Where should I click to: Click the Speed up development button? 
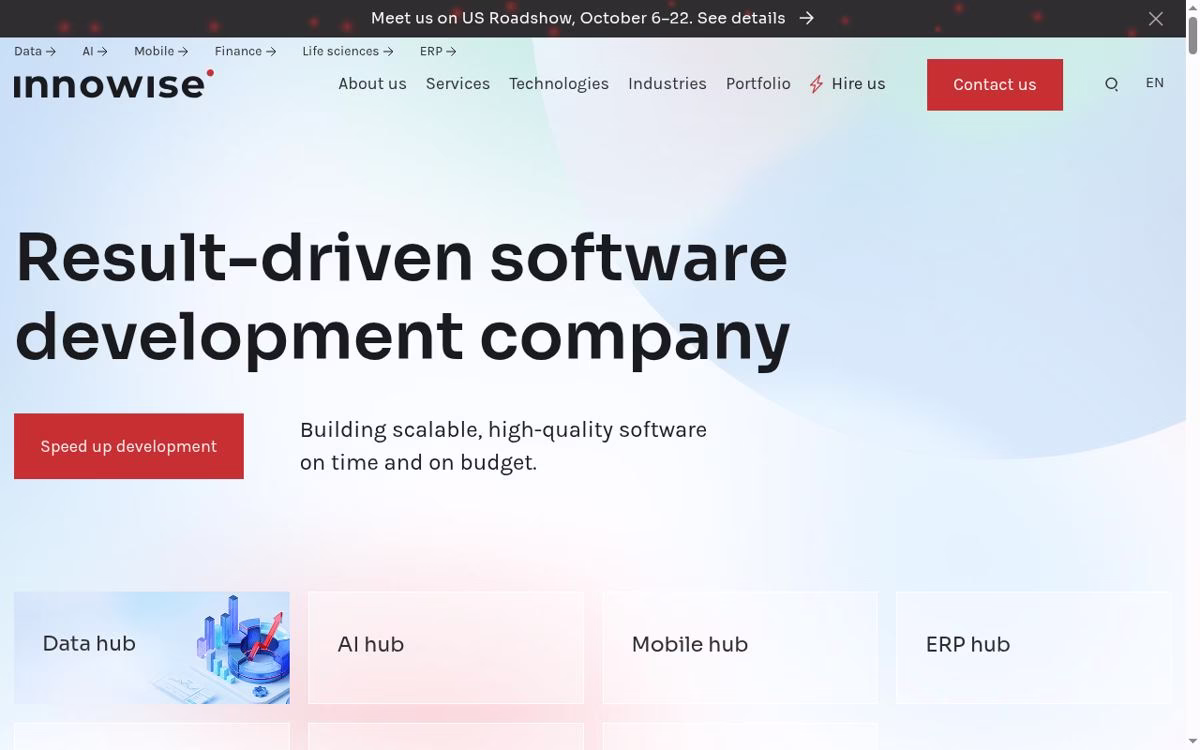pyautogui.click(x=129, y=446)
